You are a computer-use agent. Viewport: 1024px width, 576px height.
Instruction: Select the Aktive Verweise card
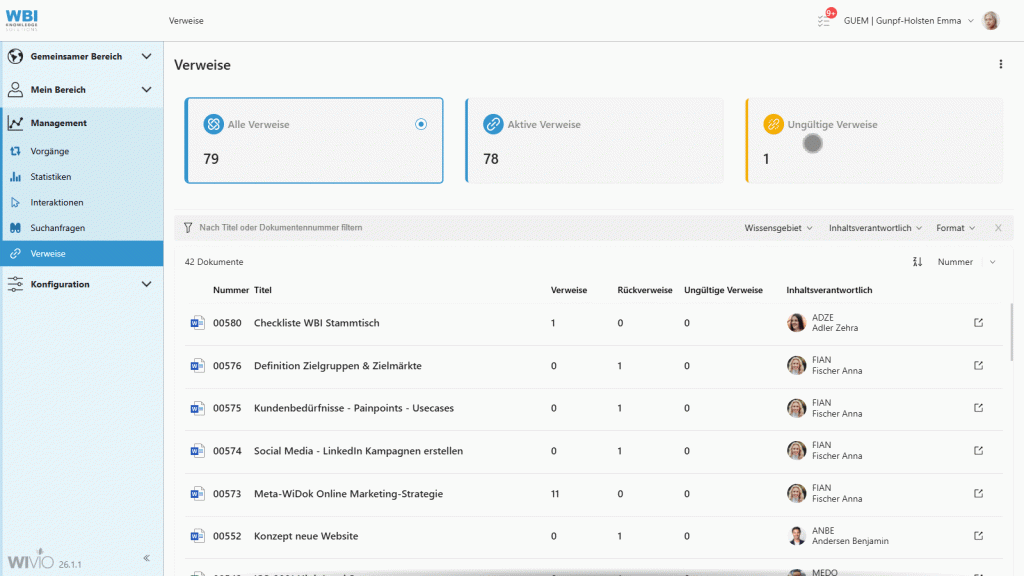click(594, 140)
